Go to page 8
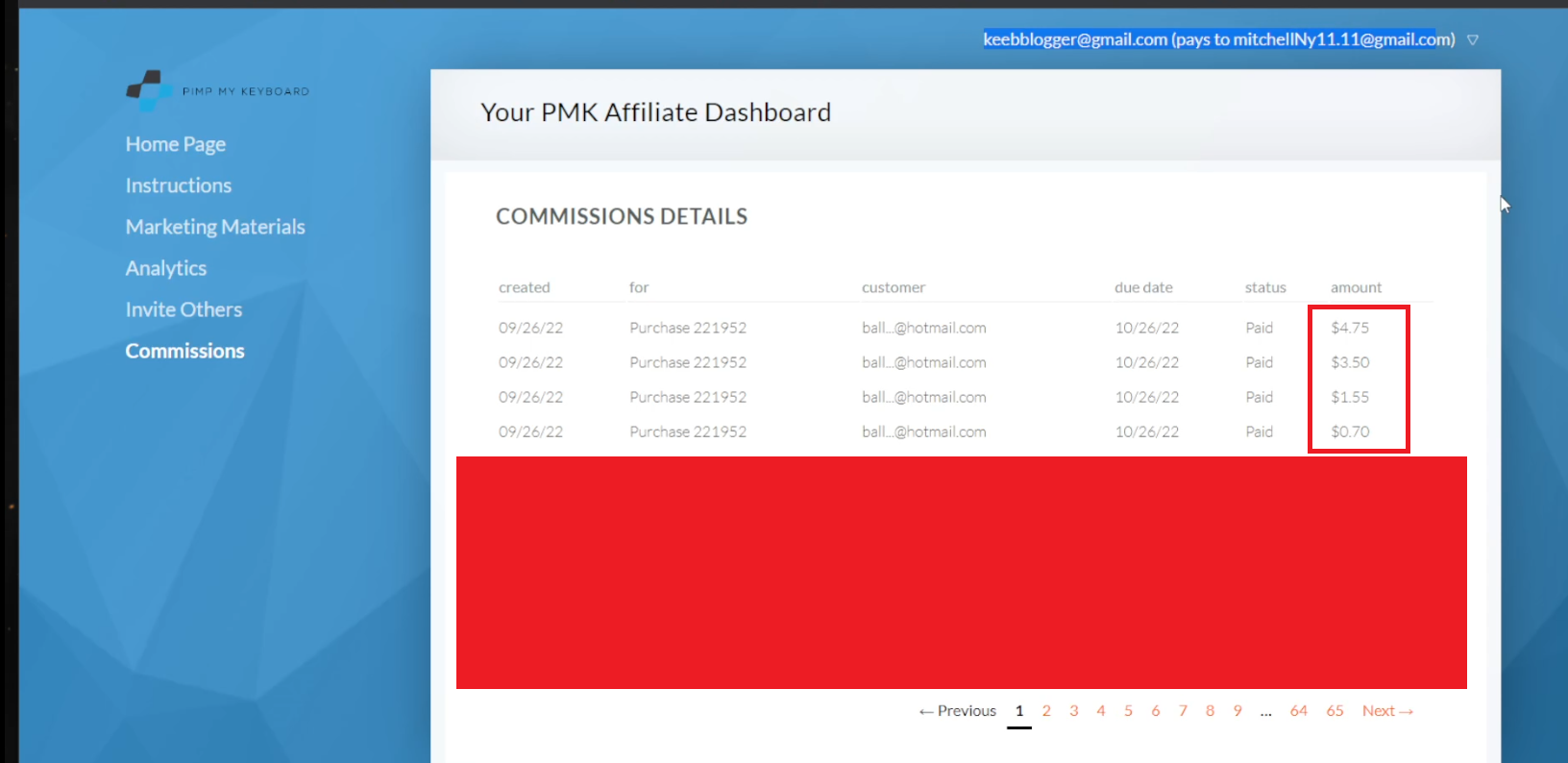 click(x=1210, y=711)
